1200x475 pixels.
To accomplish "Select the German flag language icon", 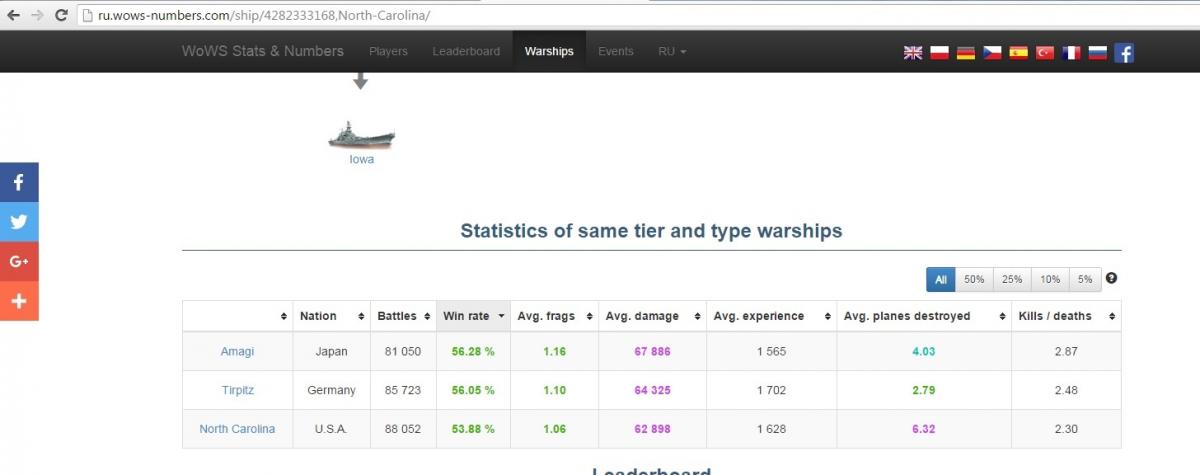I will click(966, 53).
